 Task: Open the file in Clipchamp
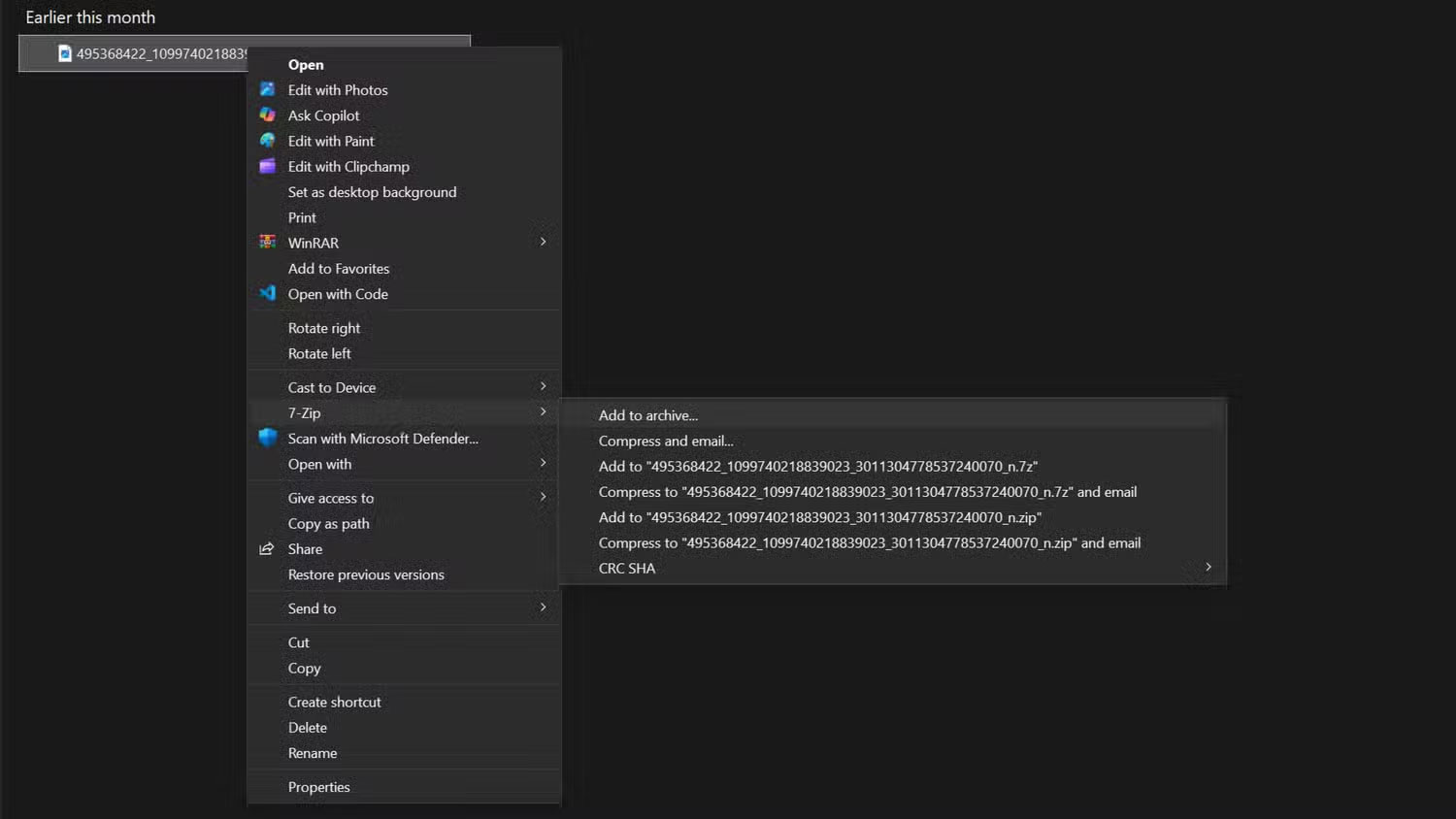pyautogui.click(x=347, y=166)
